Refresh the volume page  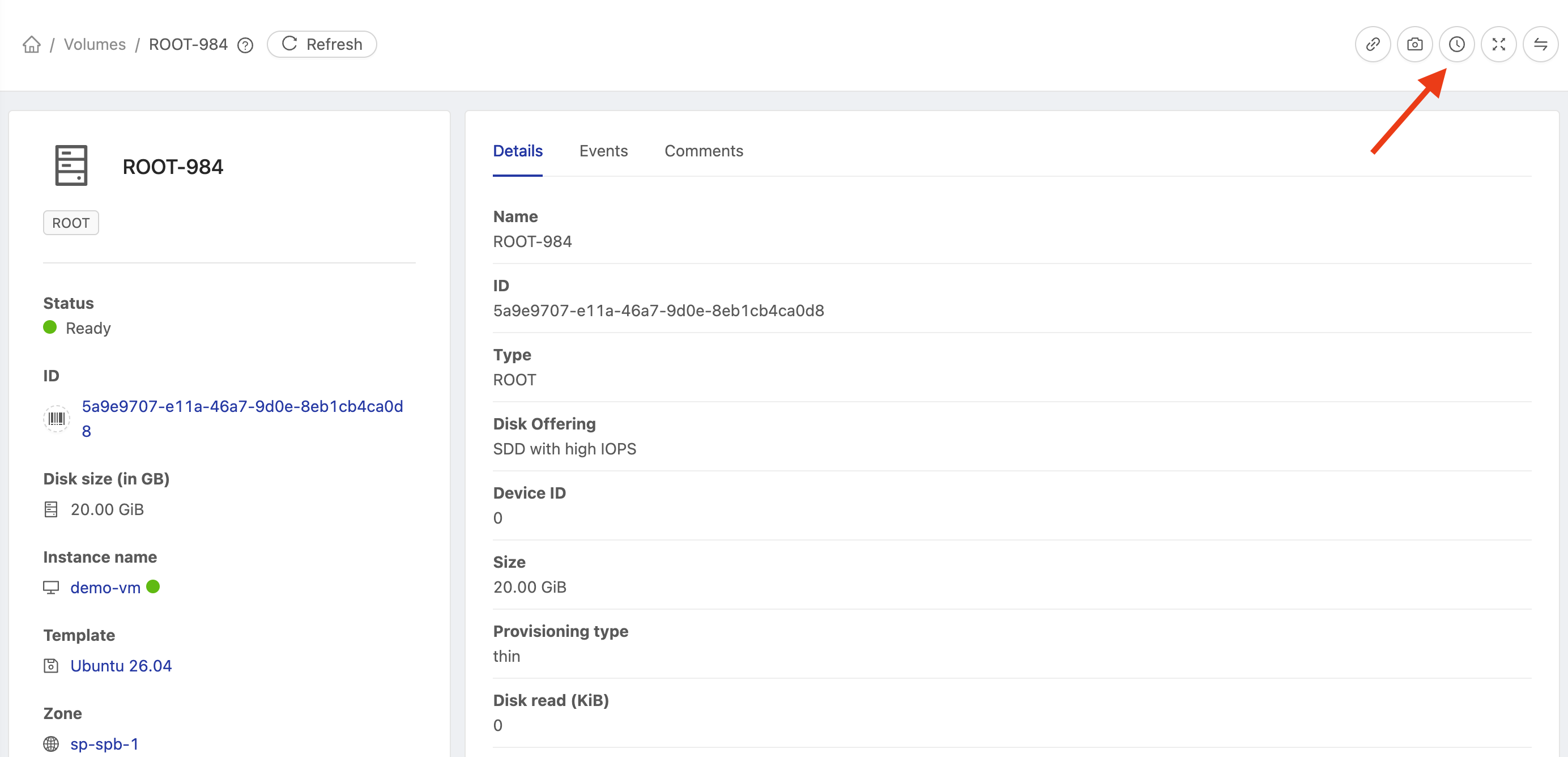tap(322, 44)
